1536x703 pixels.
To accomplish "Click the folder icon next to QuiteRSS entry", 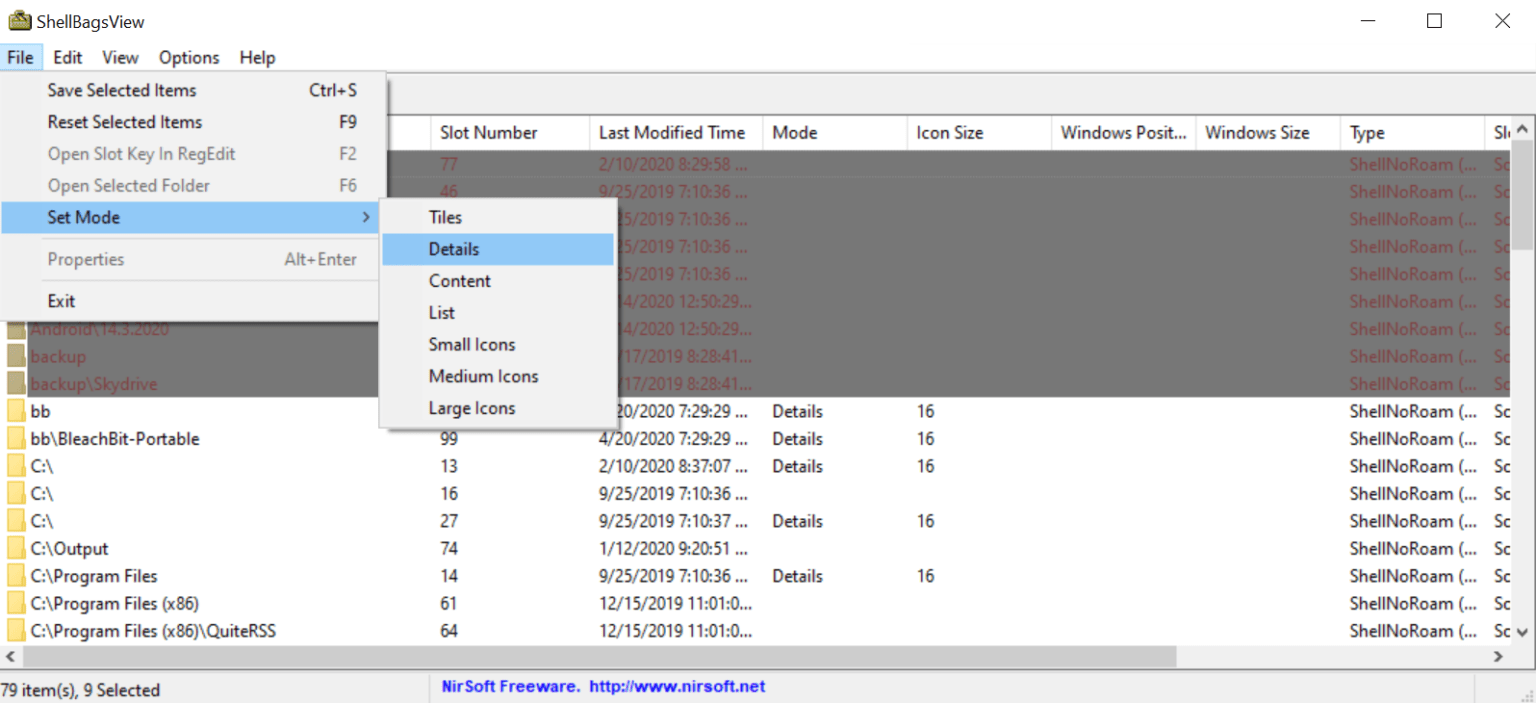I will click(x=16, y=631).
